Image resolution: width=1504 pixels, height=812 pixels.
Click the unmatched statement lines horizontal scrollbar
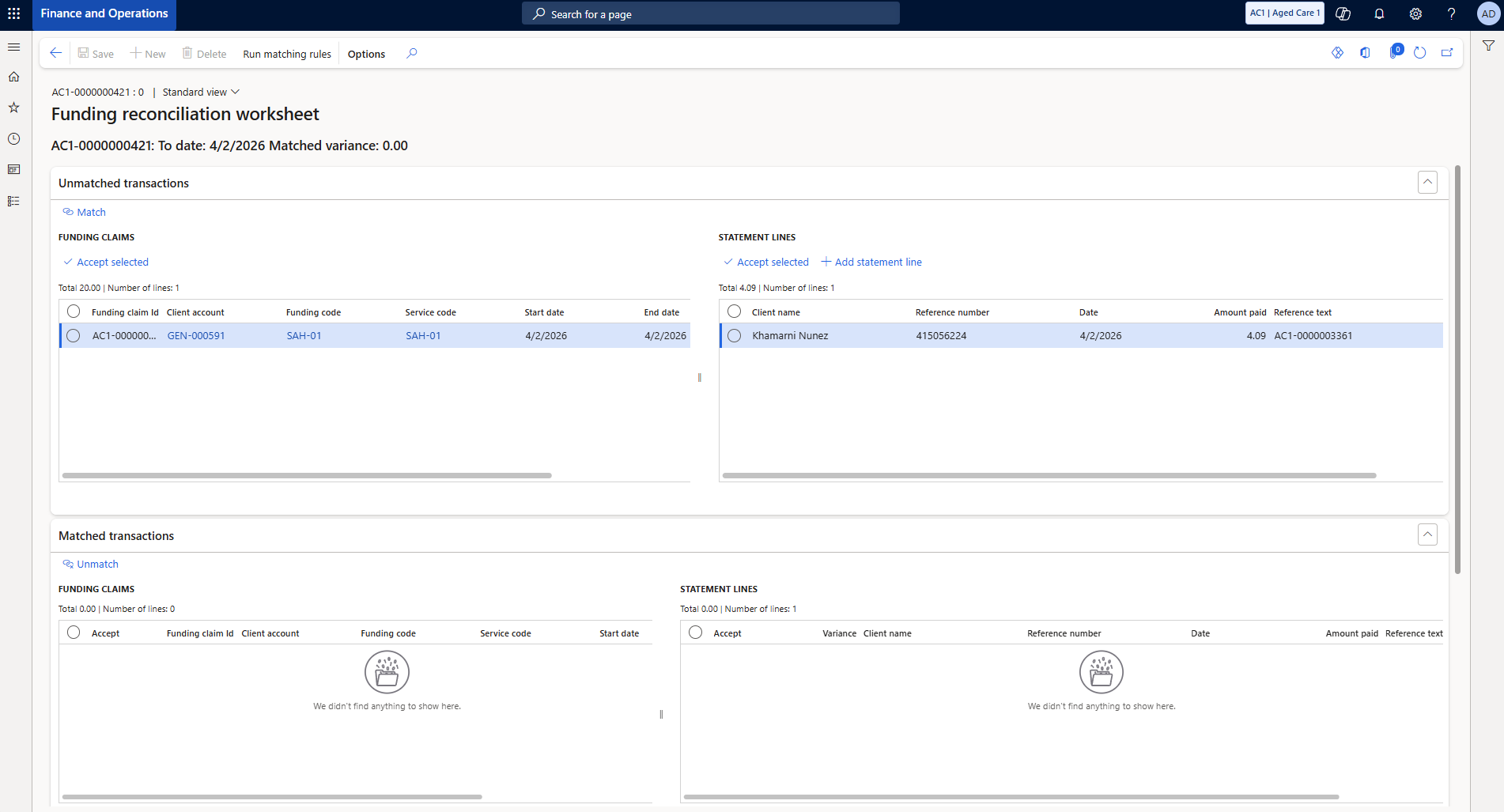[x=1049, y=475]
